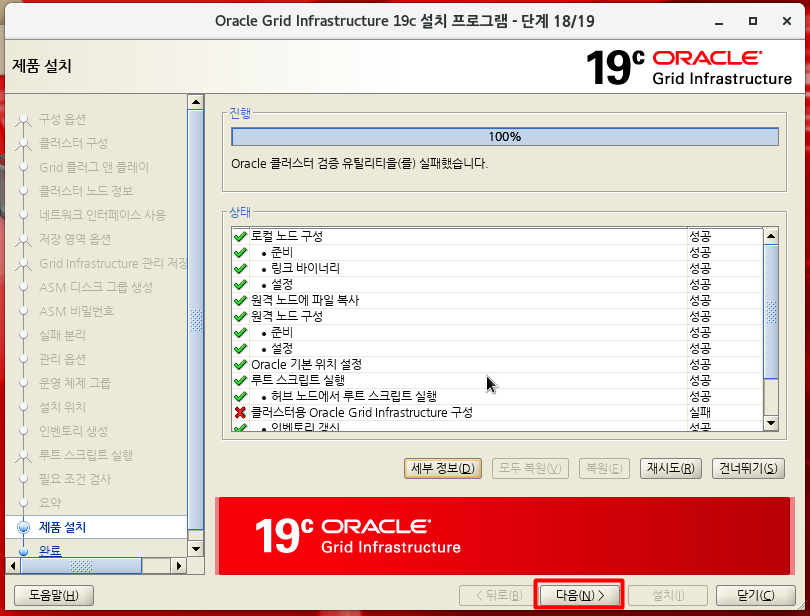Click Oracle 기본 위치 설정 row text
This screenshot has height=616, width=810.
pyautogui.click(x=306, y=364)
